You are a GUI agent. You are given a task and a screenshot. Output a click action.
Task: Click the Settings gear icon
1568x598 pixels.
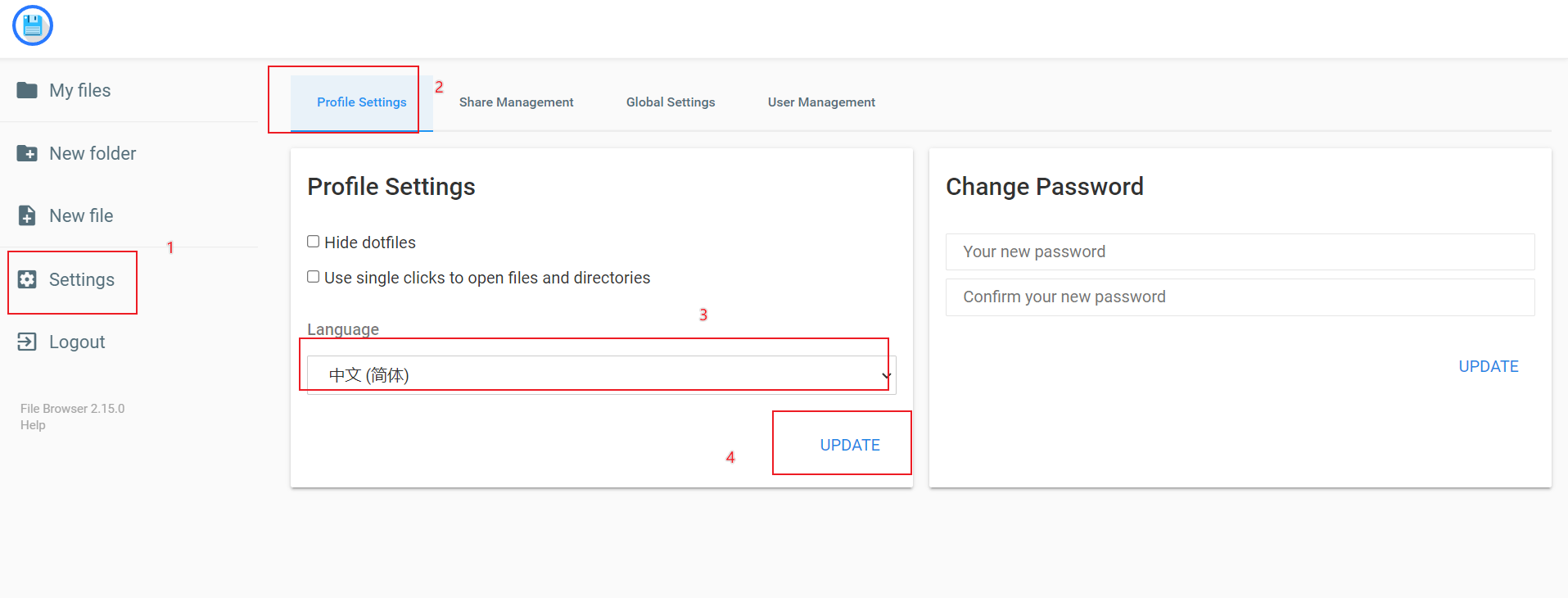[x=27, y=279]
